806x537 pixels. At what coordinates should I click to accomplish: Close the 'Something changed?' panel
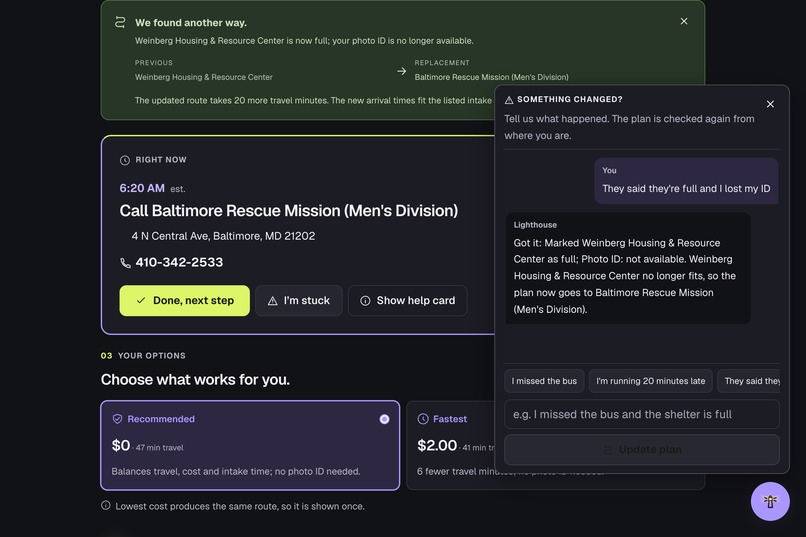point(770,104)
